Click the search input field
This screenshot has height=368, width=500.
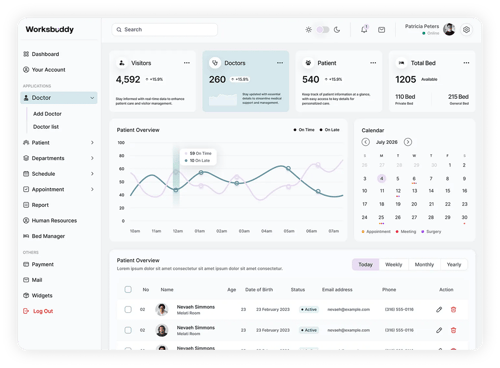click(165, 30)
